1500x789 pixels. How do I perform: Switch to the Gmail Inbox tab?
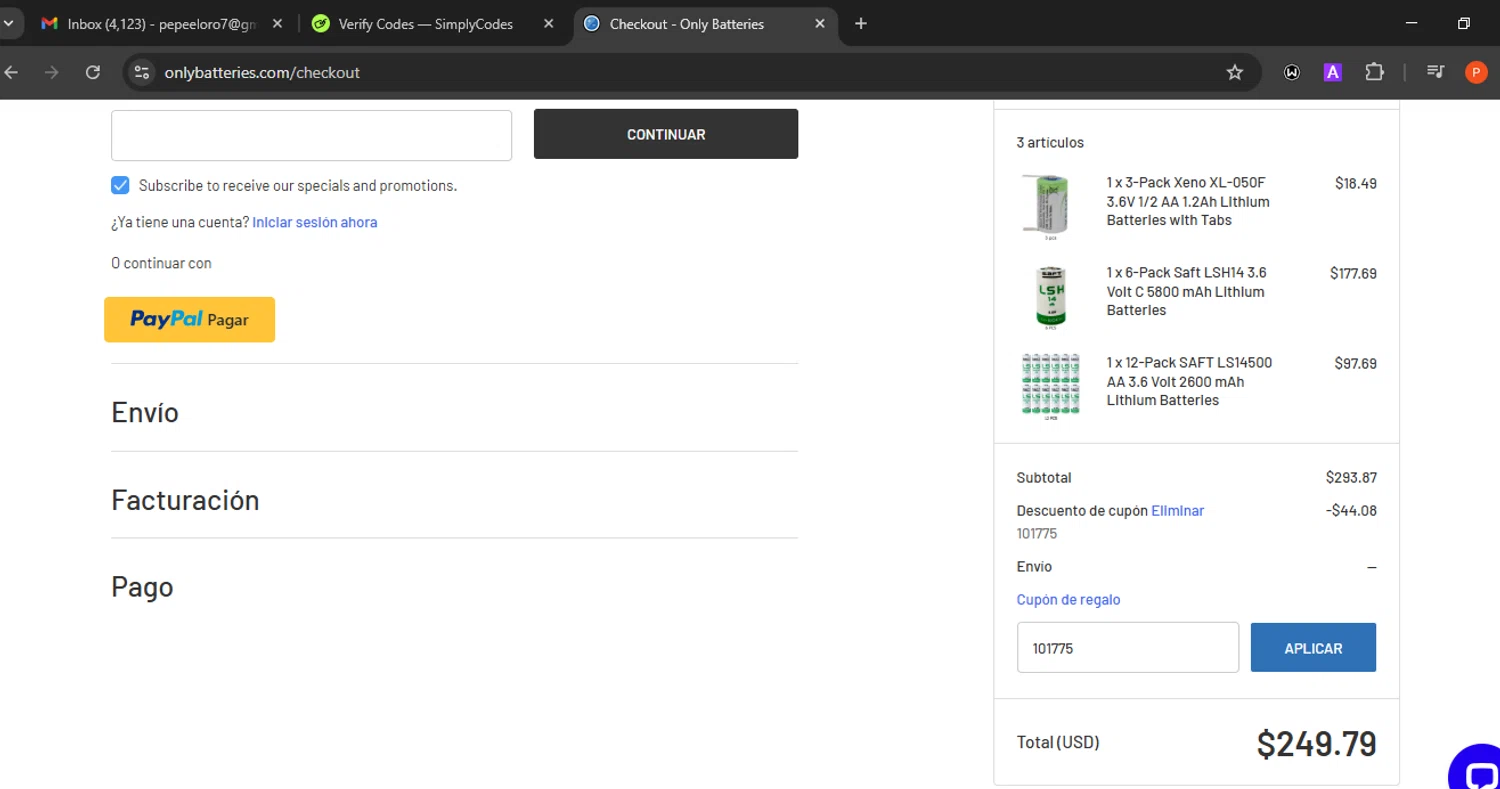pyautogui.click(x=160, y=23)
